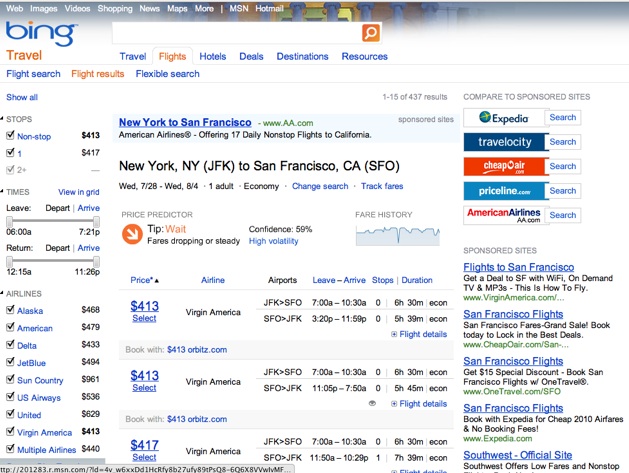Screen dimensions: 629x473
Task: Click View in grid link
Action: (79, 192)
